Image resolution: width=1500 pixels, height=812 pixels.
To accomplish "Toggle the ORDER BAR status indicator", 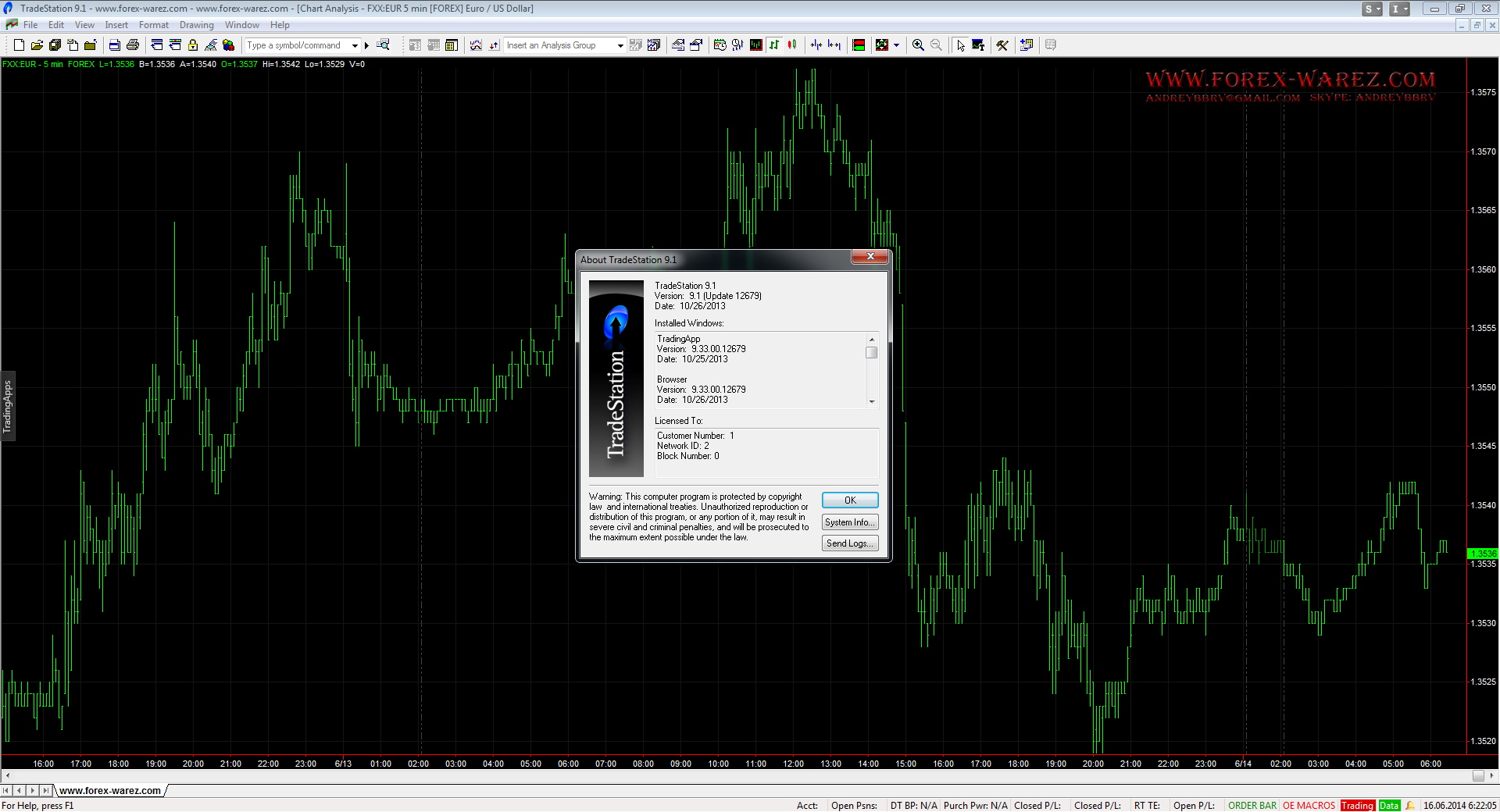I will (1252, 806).
